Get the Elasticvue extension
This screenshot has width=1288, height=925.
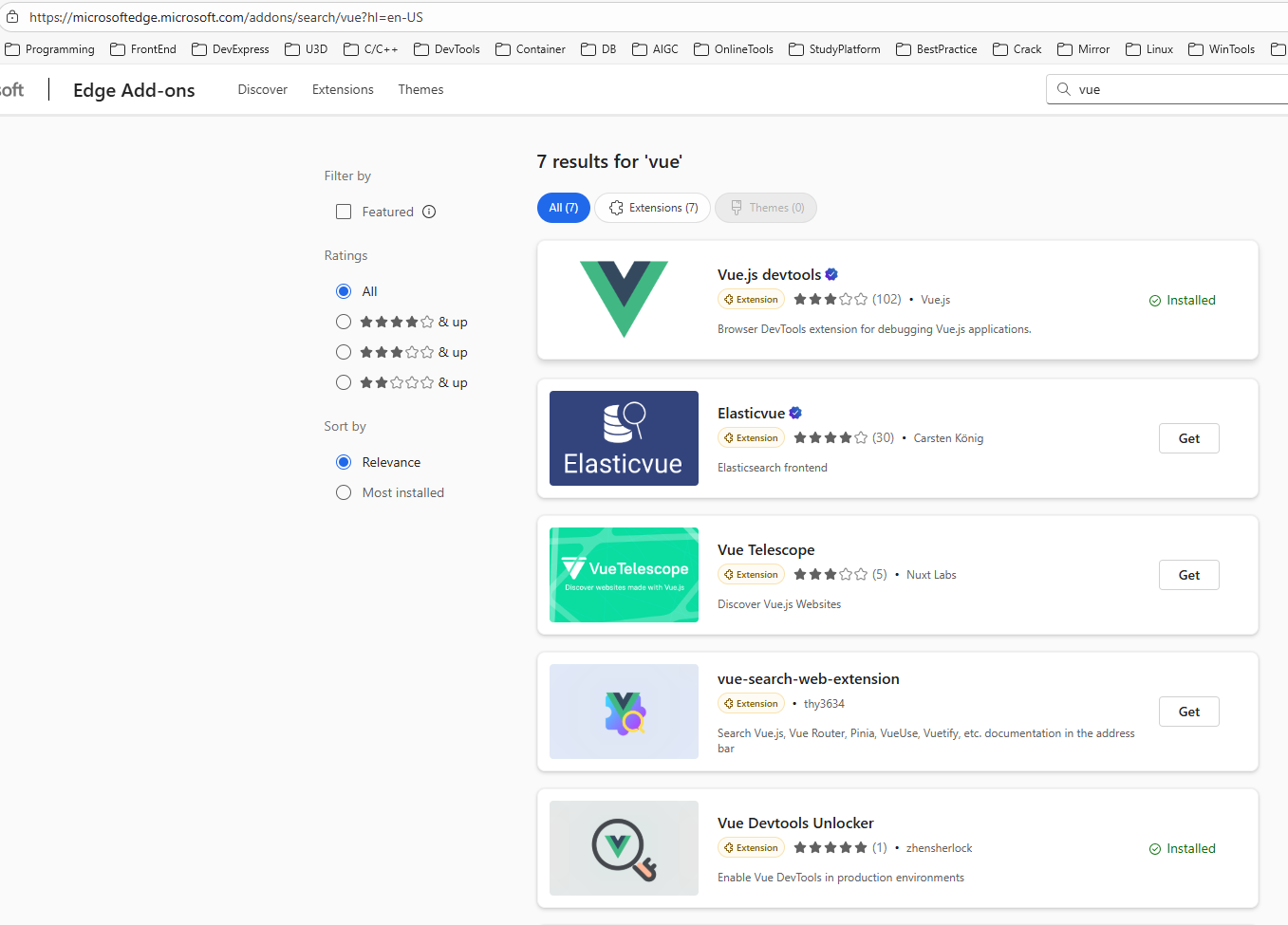click(1189, 438)
